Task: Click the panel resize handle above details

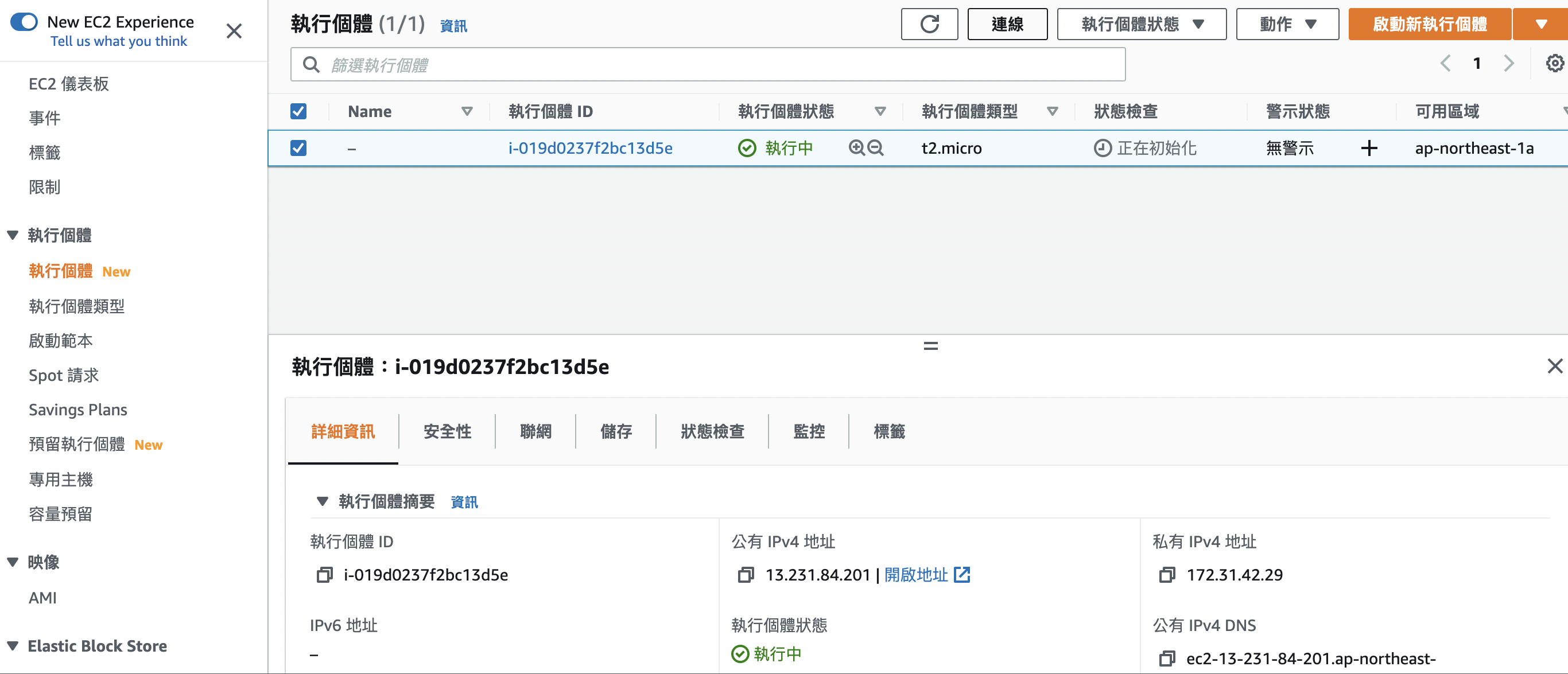Action: tap(931, 346)
